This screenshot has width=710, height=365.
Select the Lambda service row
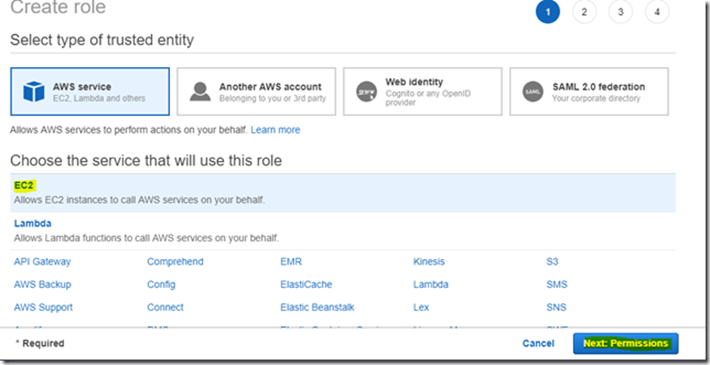coord(343,231)
